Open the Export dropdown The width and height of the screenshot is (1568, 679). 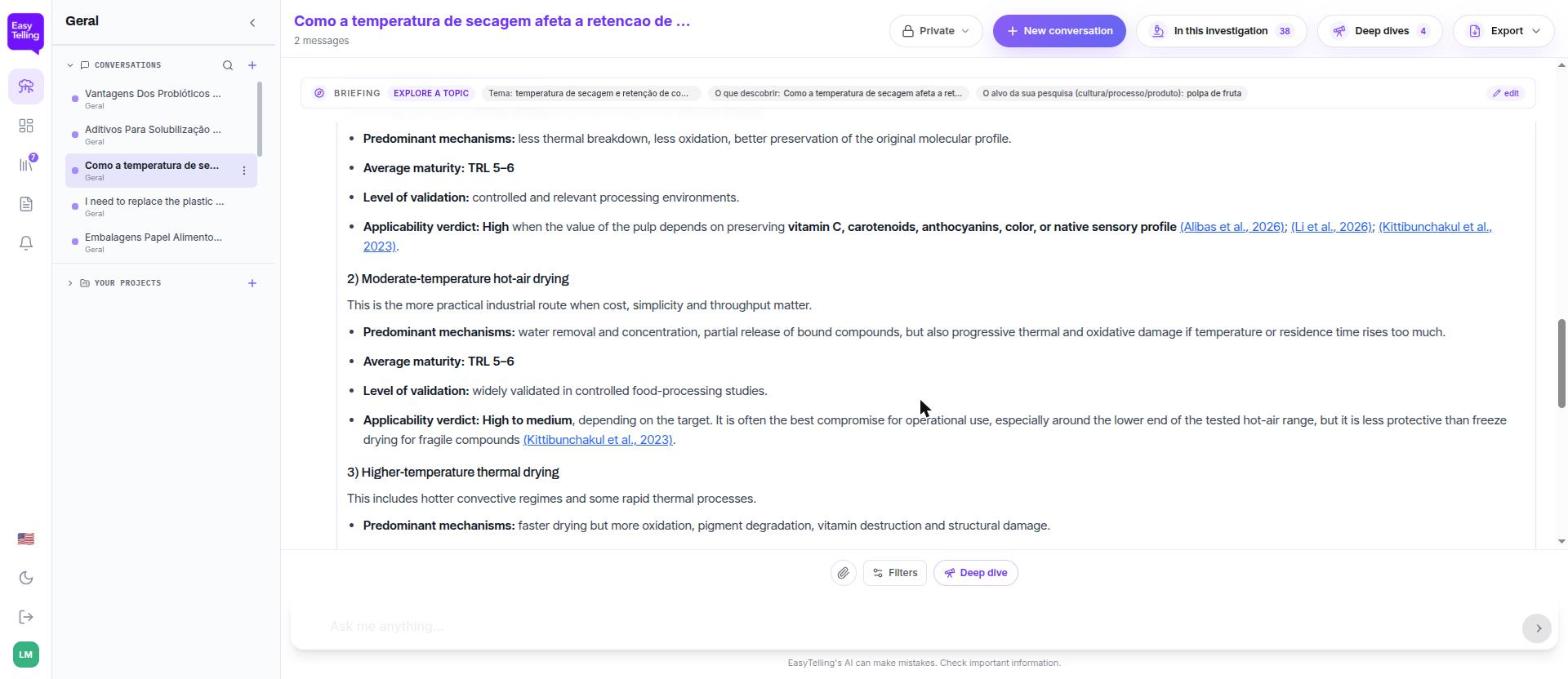[1505, 31]
